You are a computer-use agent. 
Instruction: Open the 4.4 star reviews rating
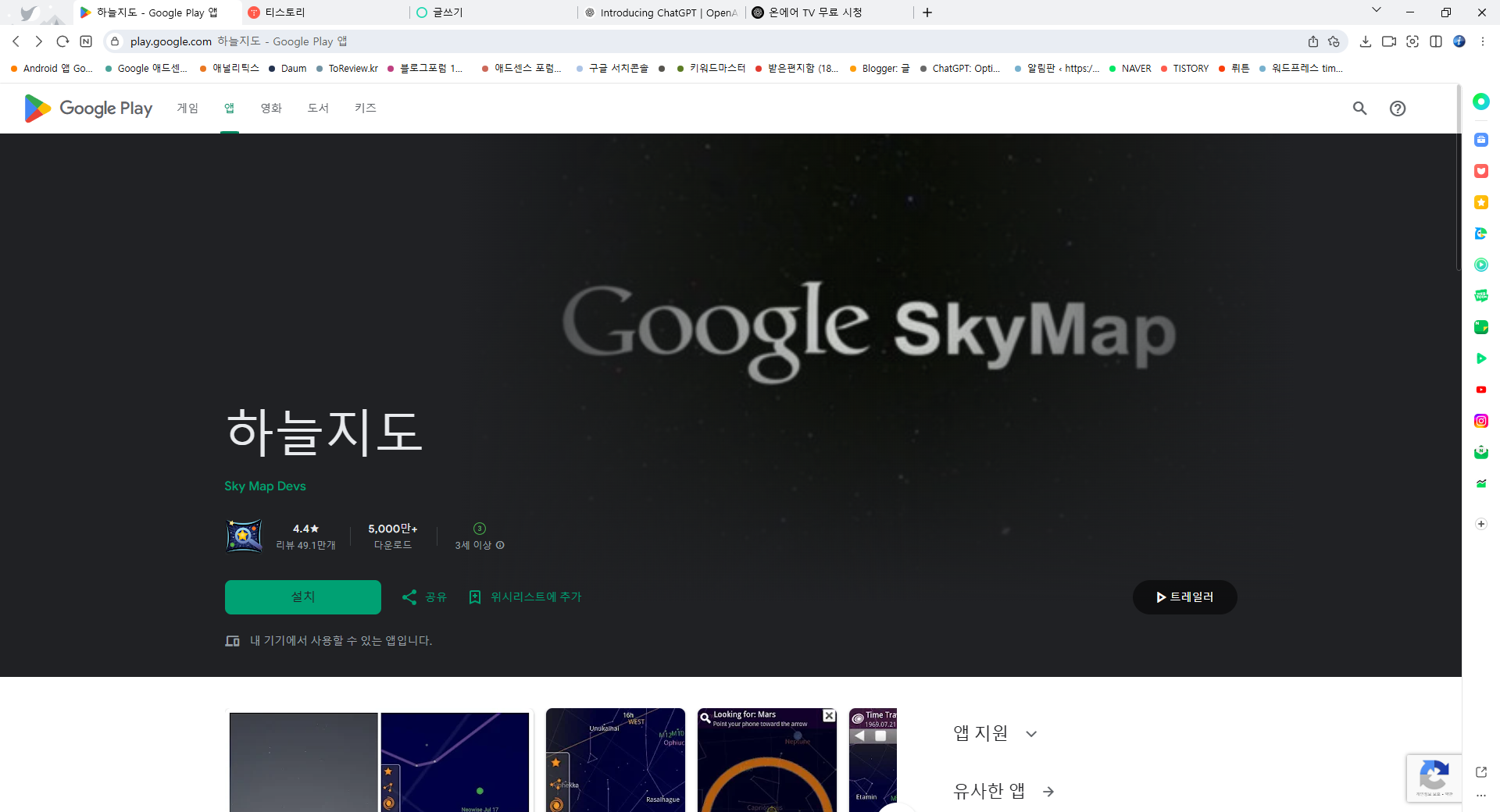pos(305,536)
